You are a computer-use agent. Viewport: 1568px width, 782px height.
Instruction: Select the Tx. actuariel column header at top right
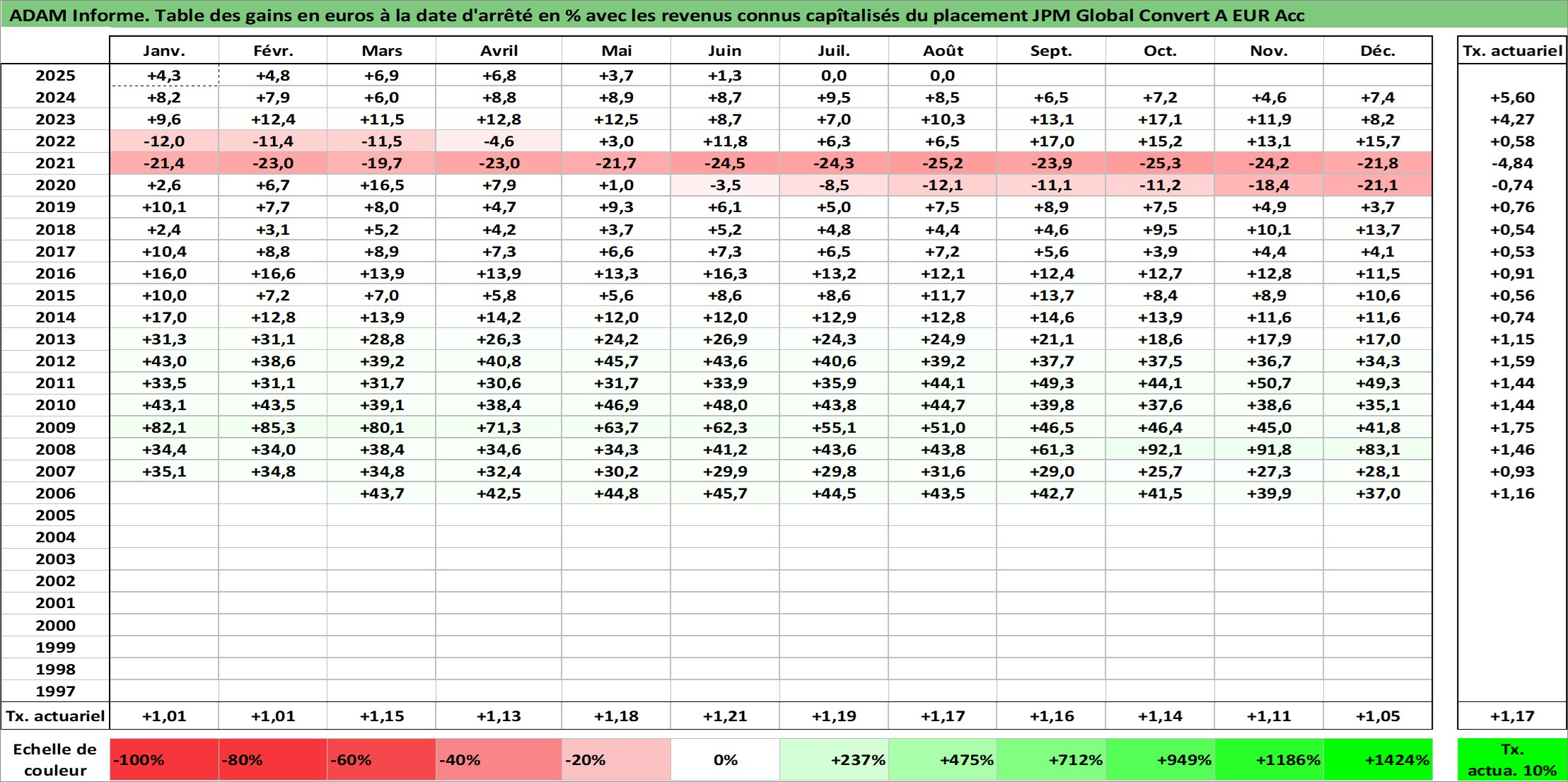(1512, 50)
